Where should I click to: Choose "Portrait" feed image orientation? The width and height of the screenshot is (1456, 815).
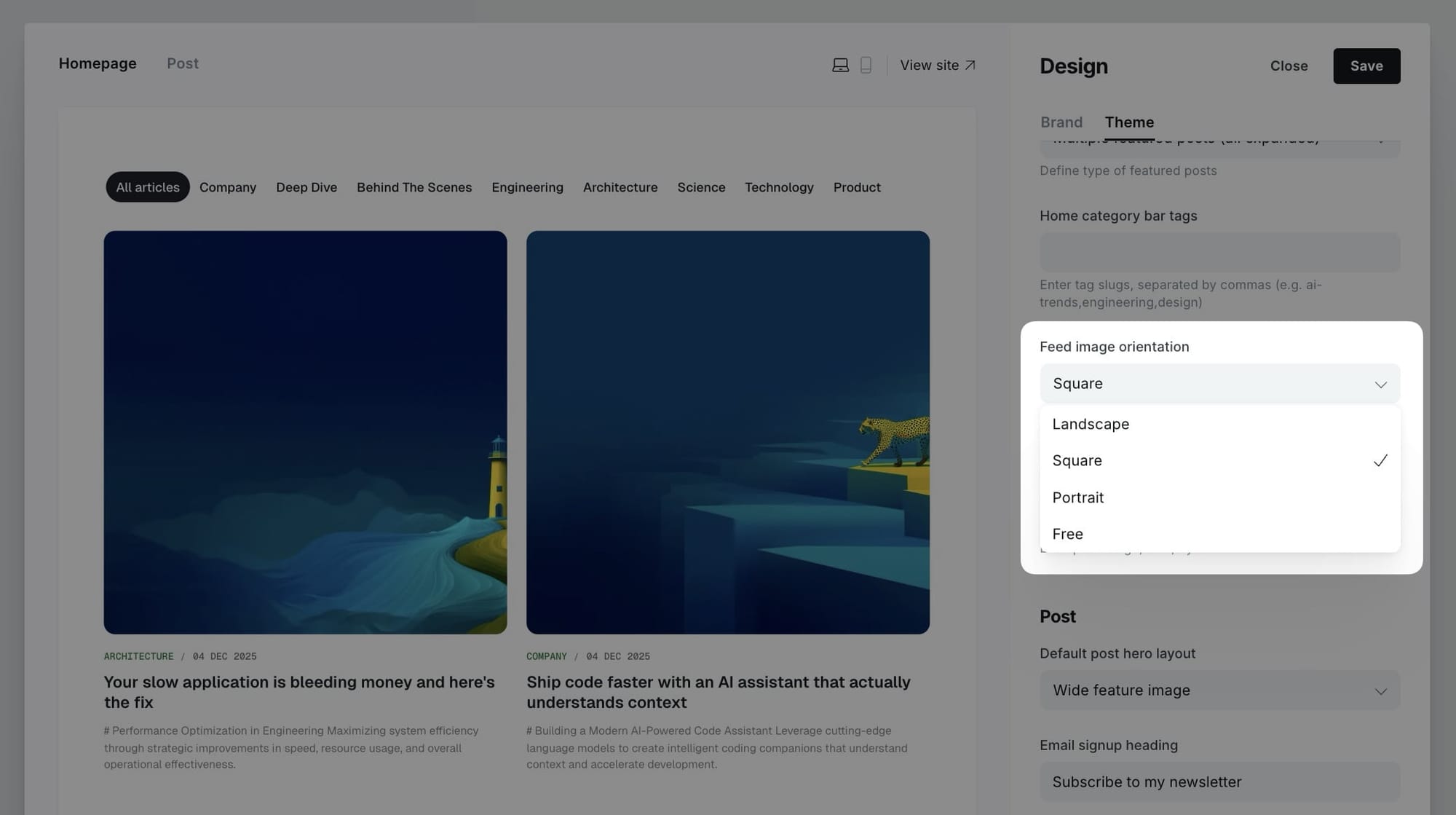click(x=1078, y=497)
